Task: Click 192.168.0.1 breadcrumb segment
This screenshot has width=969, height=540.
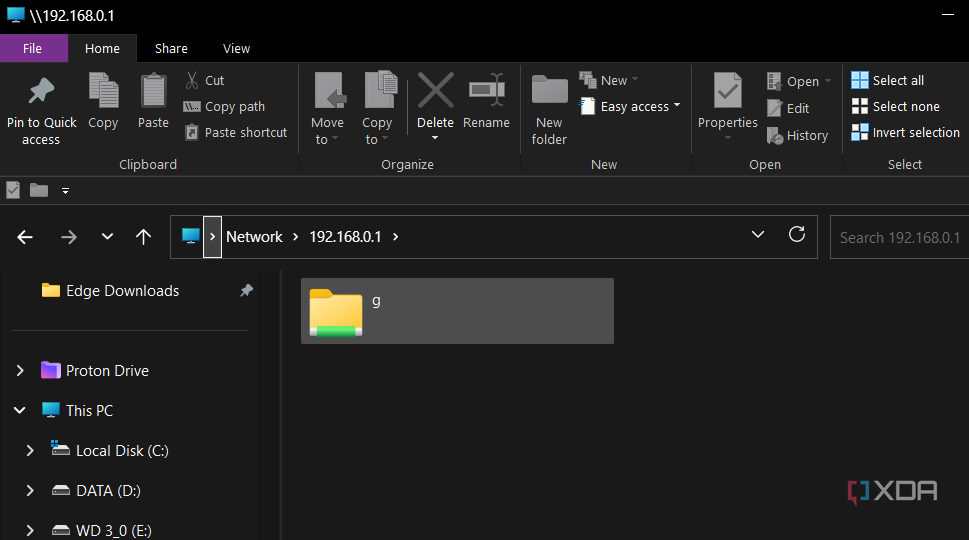Action: tap(345, 237)
